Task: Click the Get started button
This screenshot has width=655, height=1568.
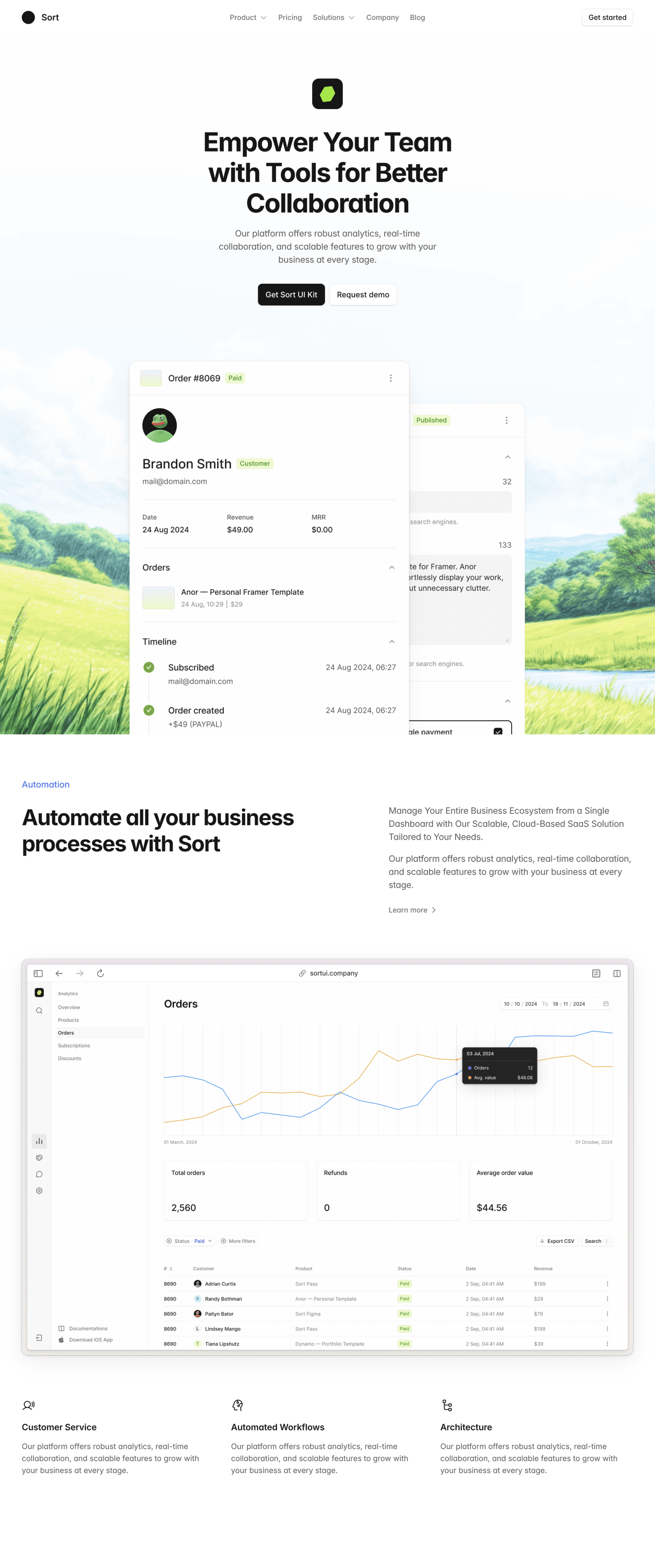Action: coord(607,17)
